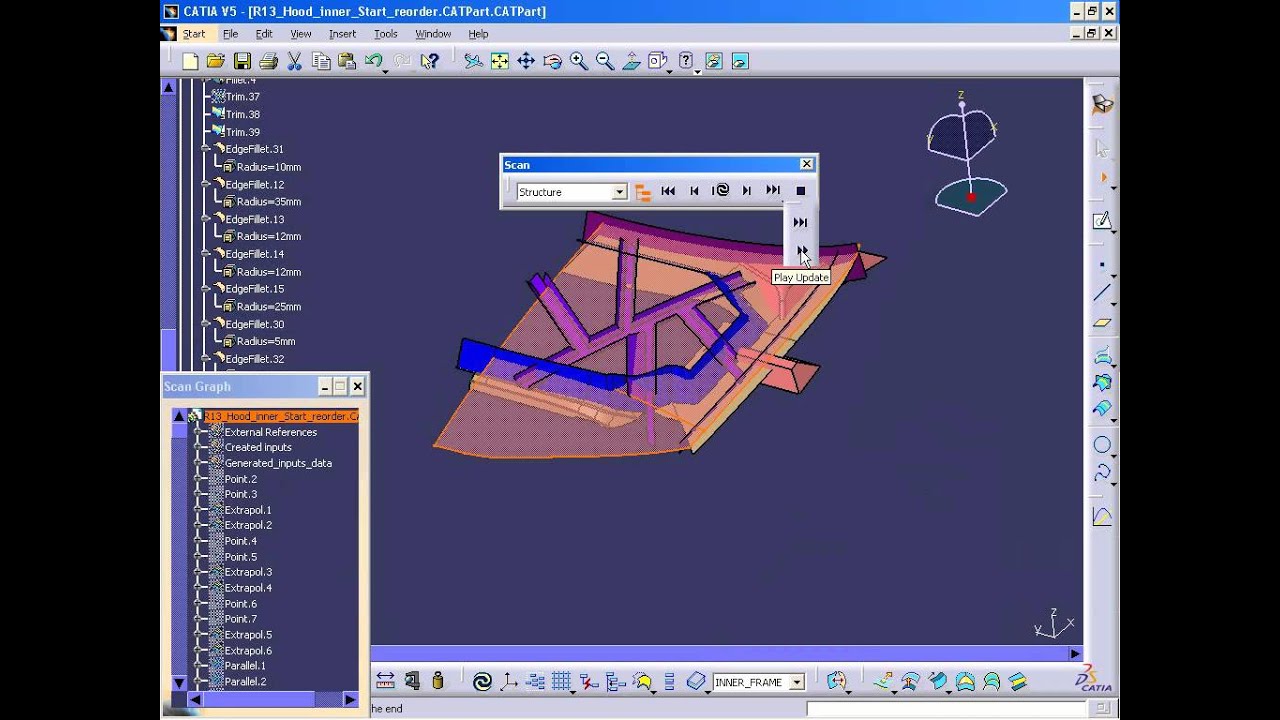Select Parallel.1 in Scan Graph

[x=245, y=666]
